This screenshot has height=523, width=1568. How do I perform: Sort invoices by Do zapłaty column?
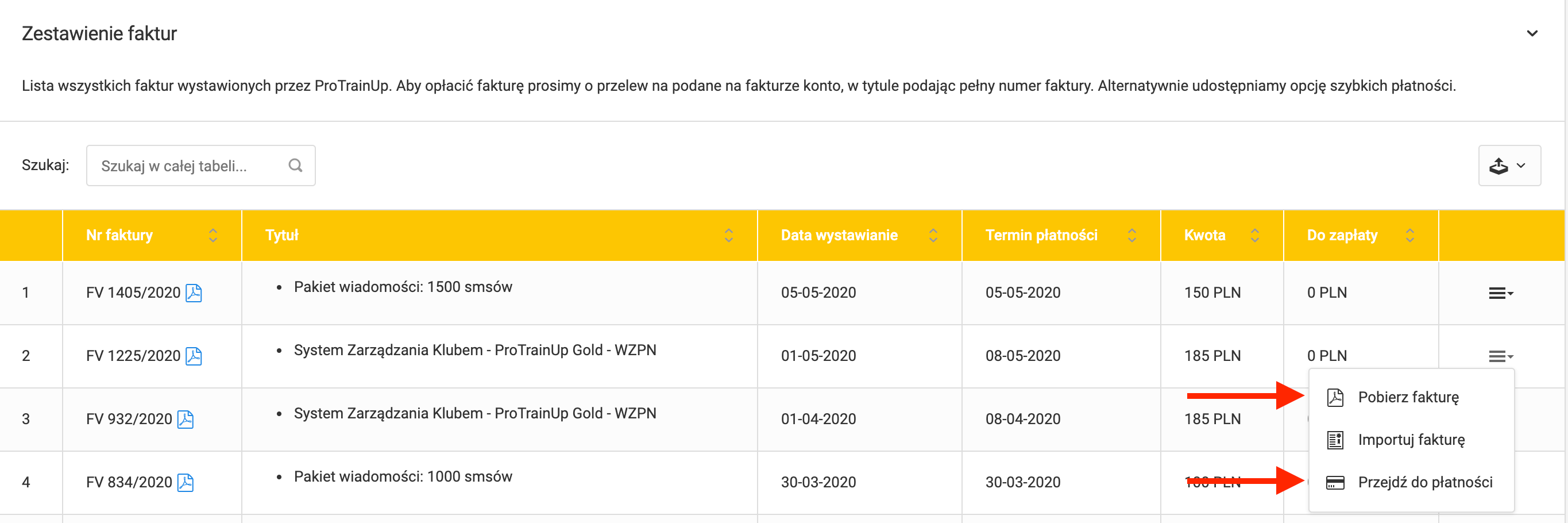(1409, 236)
